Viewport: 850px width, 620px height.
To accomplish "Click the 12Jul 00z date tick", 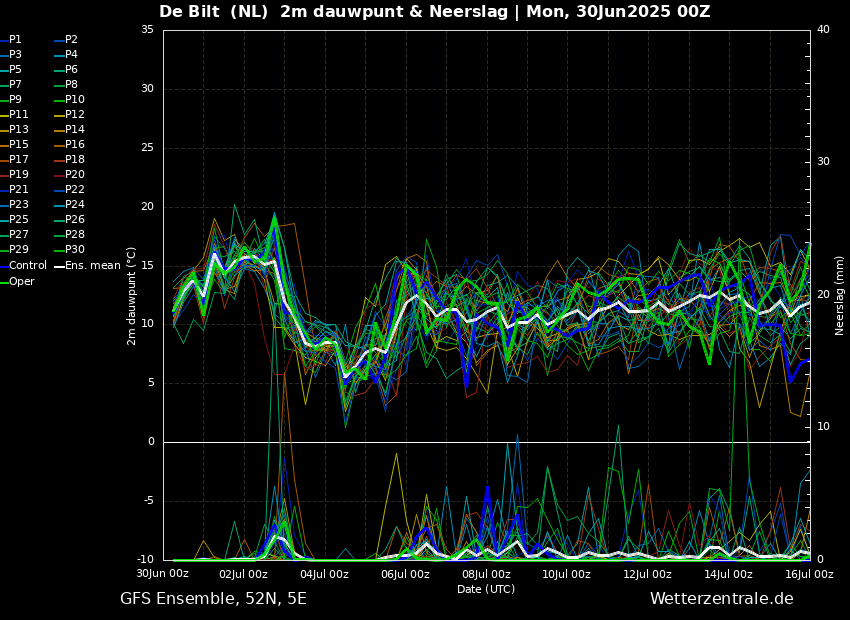I will click(x=647, y=574).
